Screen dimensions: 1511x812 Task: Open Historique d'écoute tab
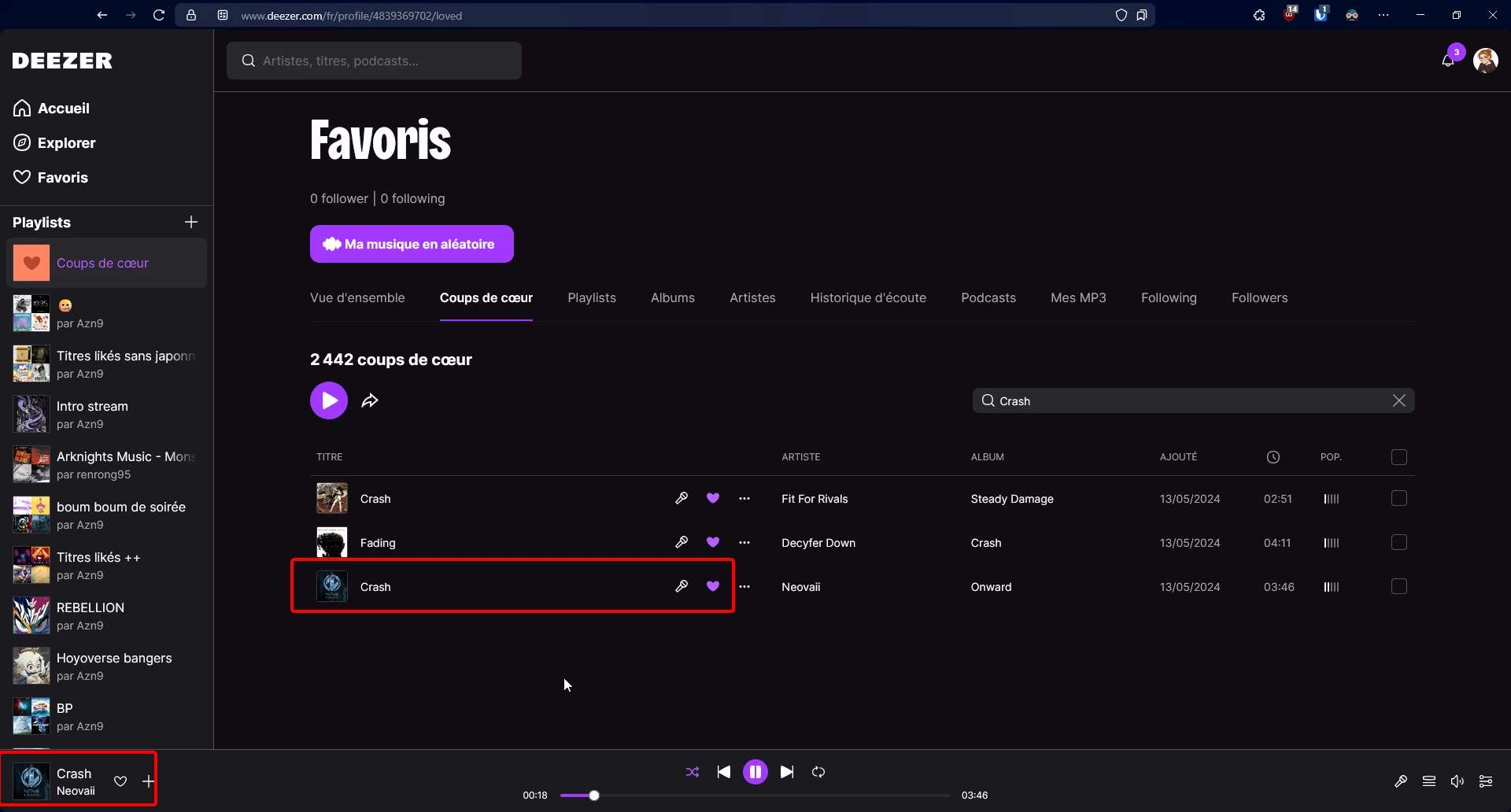click(x=868, y=297)
